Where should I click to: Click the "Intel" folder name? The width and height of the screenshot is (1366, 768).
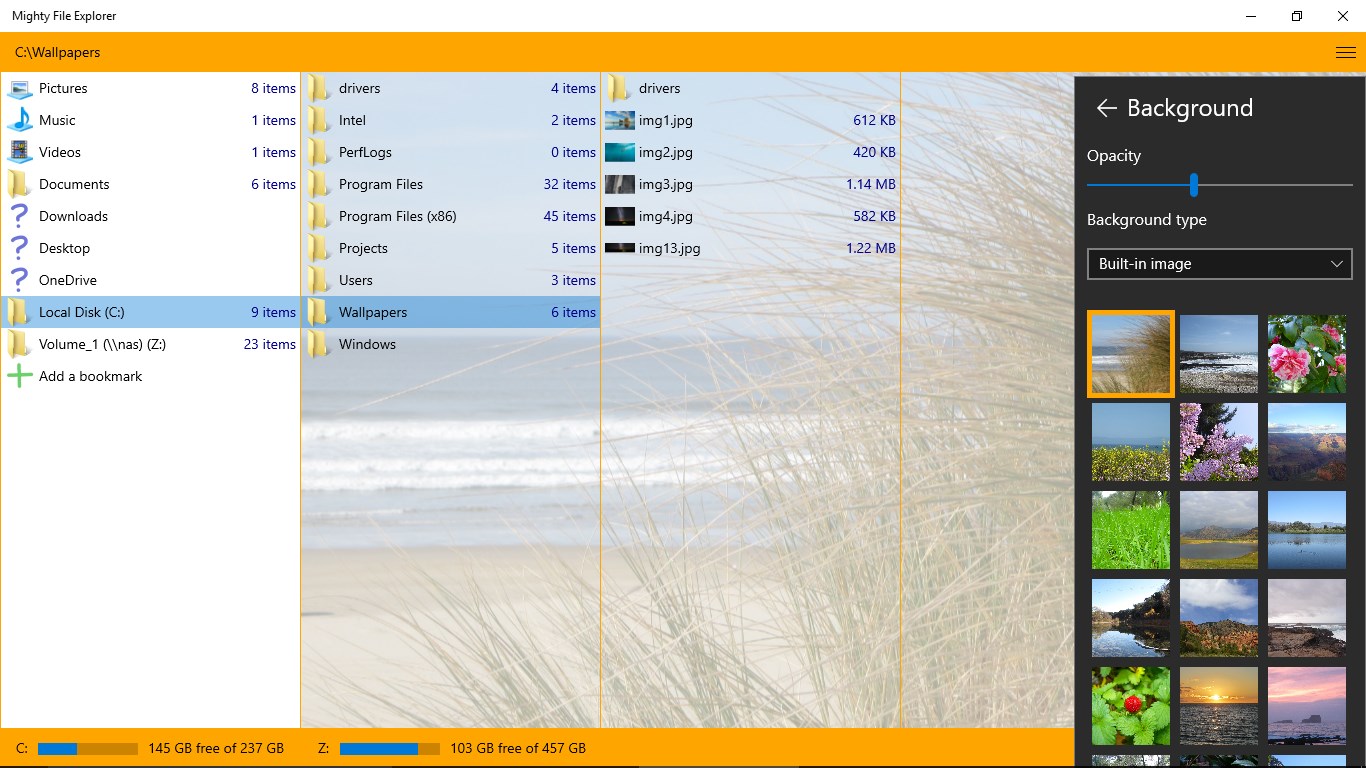coord(352,120)
